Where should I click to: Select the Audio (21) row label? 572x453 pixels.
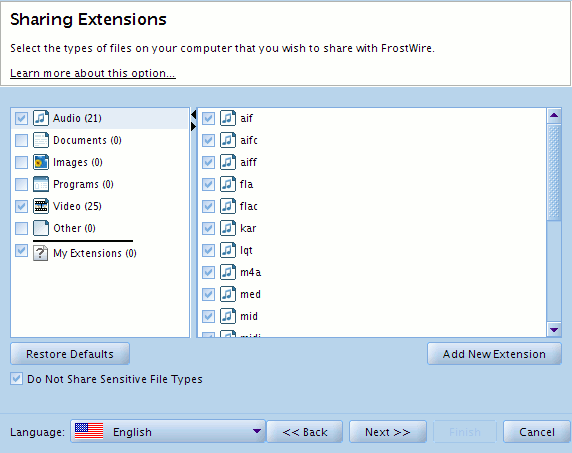tap(77, 118)
